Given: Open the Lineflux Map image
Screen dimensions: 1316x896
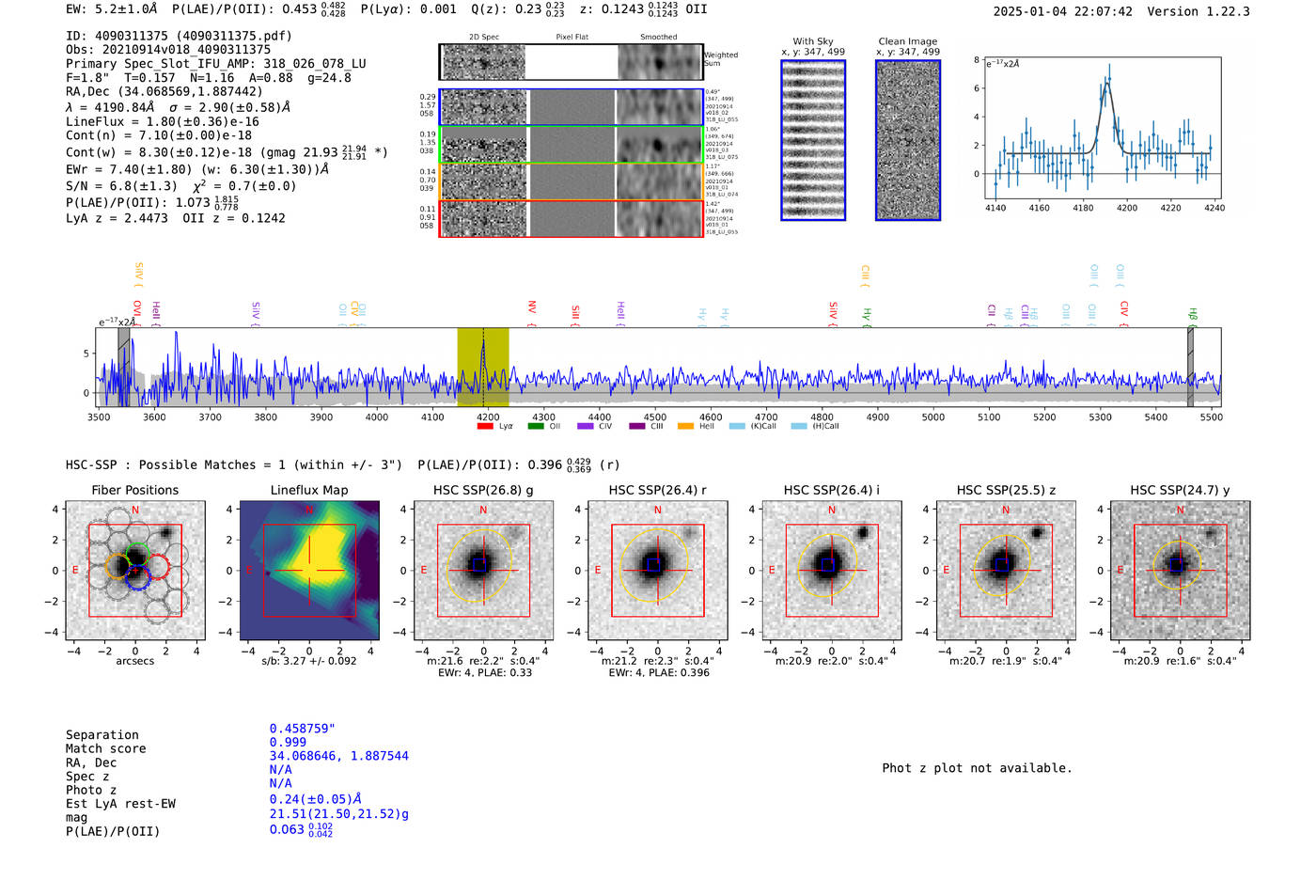Looking at the screenshot, I should 309,570.
